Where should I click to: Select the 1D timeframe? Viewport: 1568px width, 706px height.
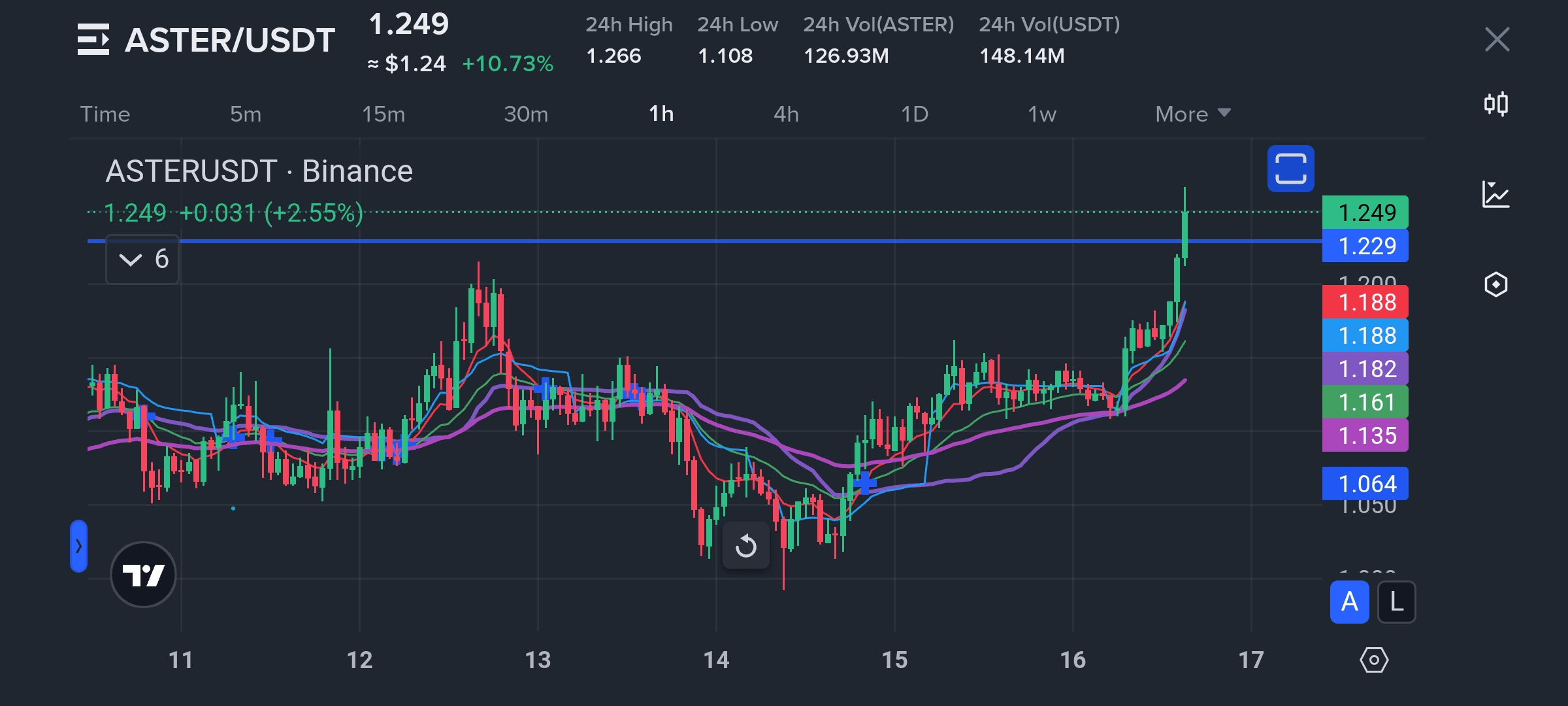click(x=914, y=114)
